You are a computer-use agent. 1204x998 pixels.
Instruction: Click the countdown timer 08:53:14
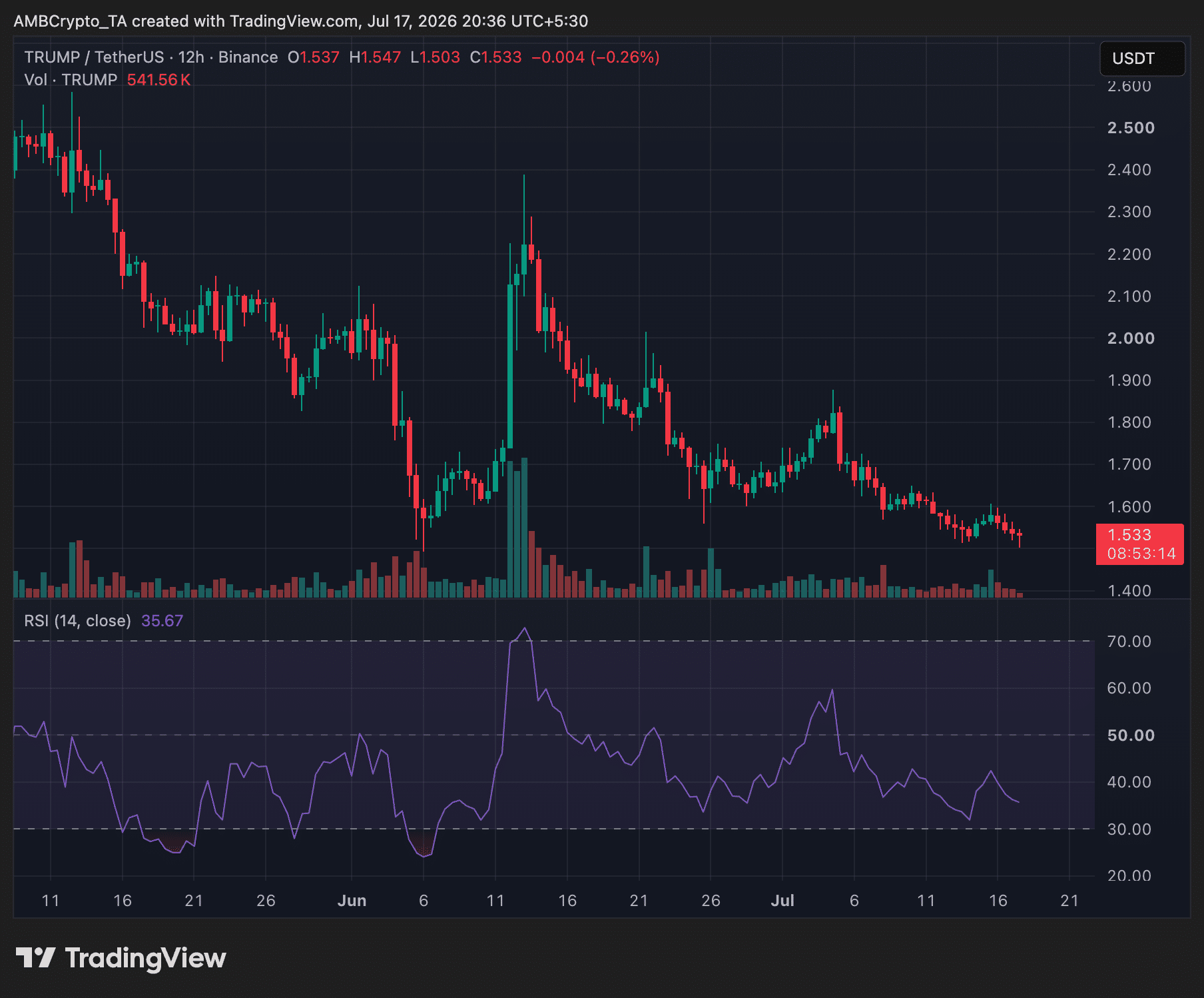1141,554
